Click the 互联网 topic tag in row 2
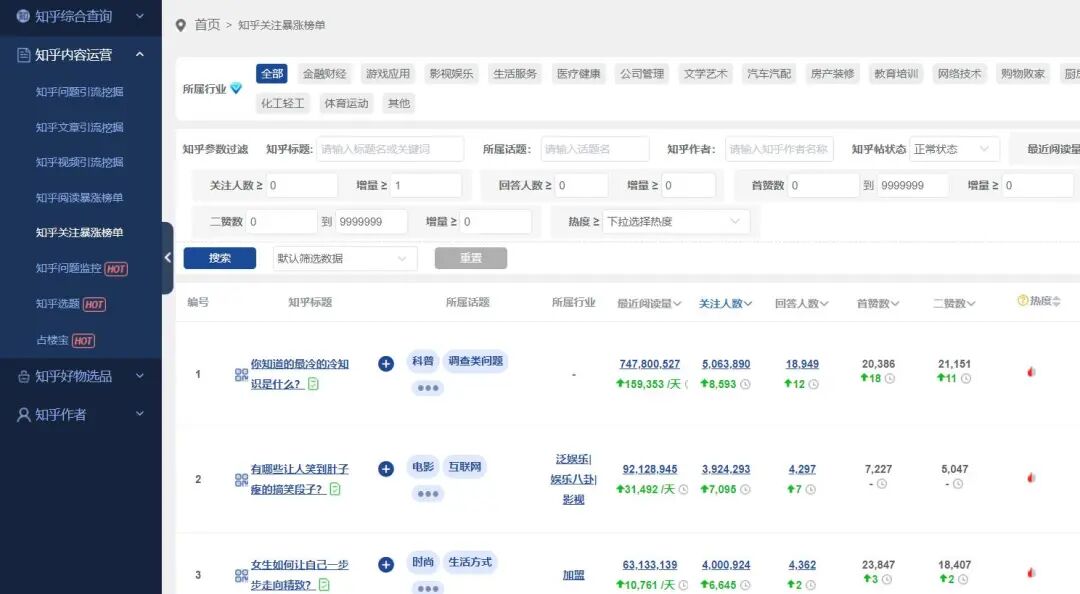1080x594 pixels. pyautogui.click(x=464, y=467)
